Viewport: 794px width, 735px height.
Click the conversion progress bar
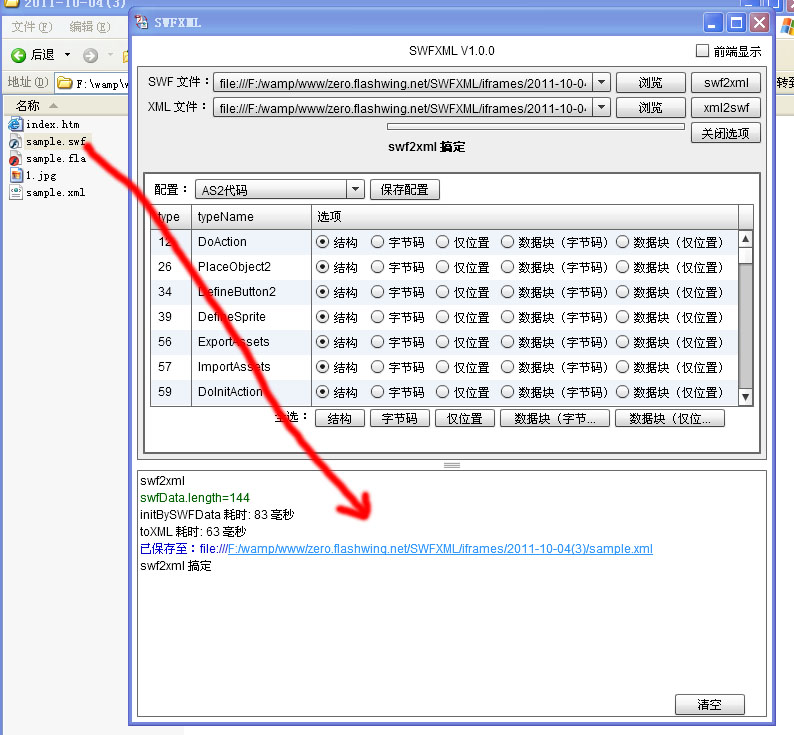coord(536,126)
